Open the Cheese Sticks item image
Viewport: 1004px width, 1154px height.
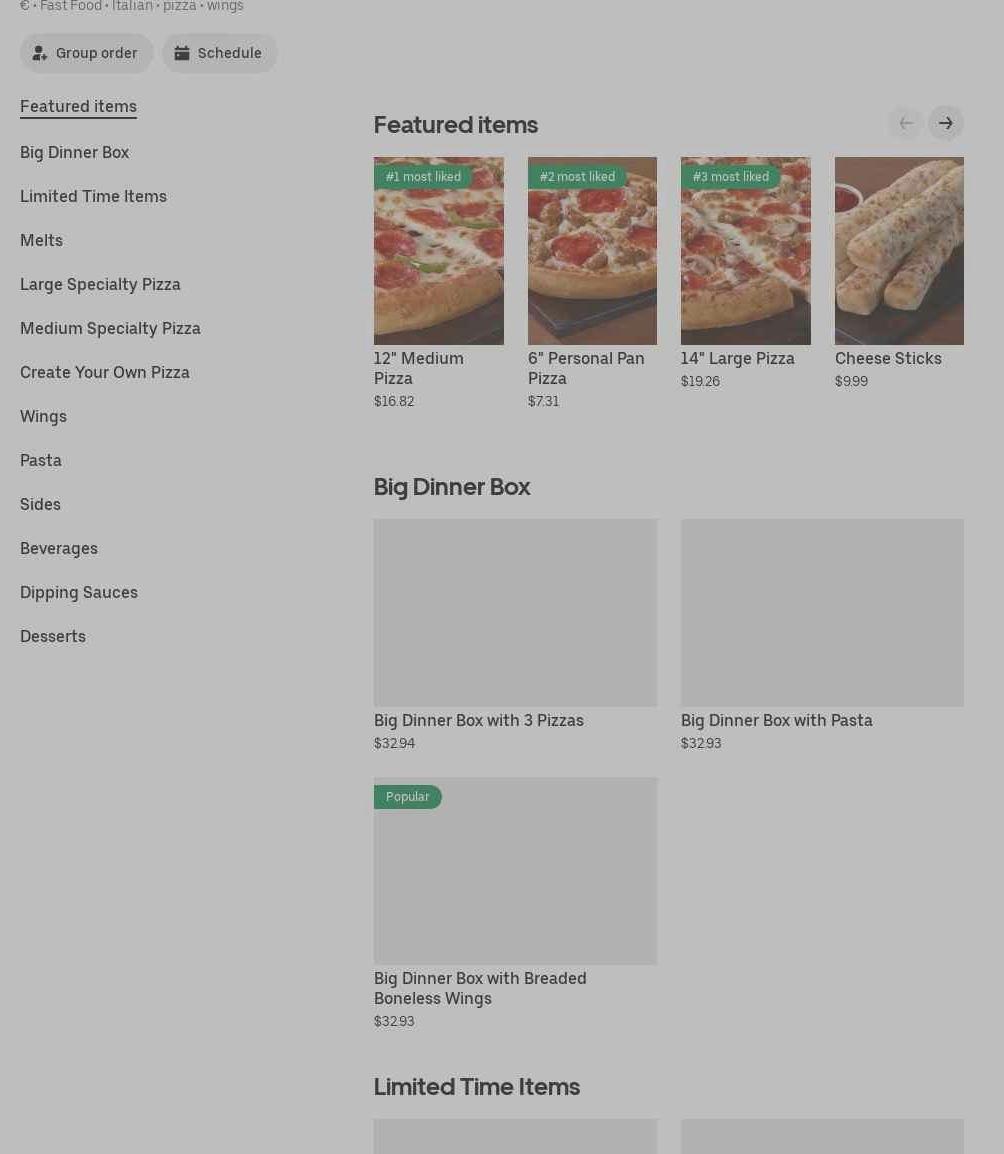tap(899, 251)
